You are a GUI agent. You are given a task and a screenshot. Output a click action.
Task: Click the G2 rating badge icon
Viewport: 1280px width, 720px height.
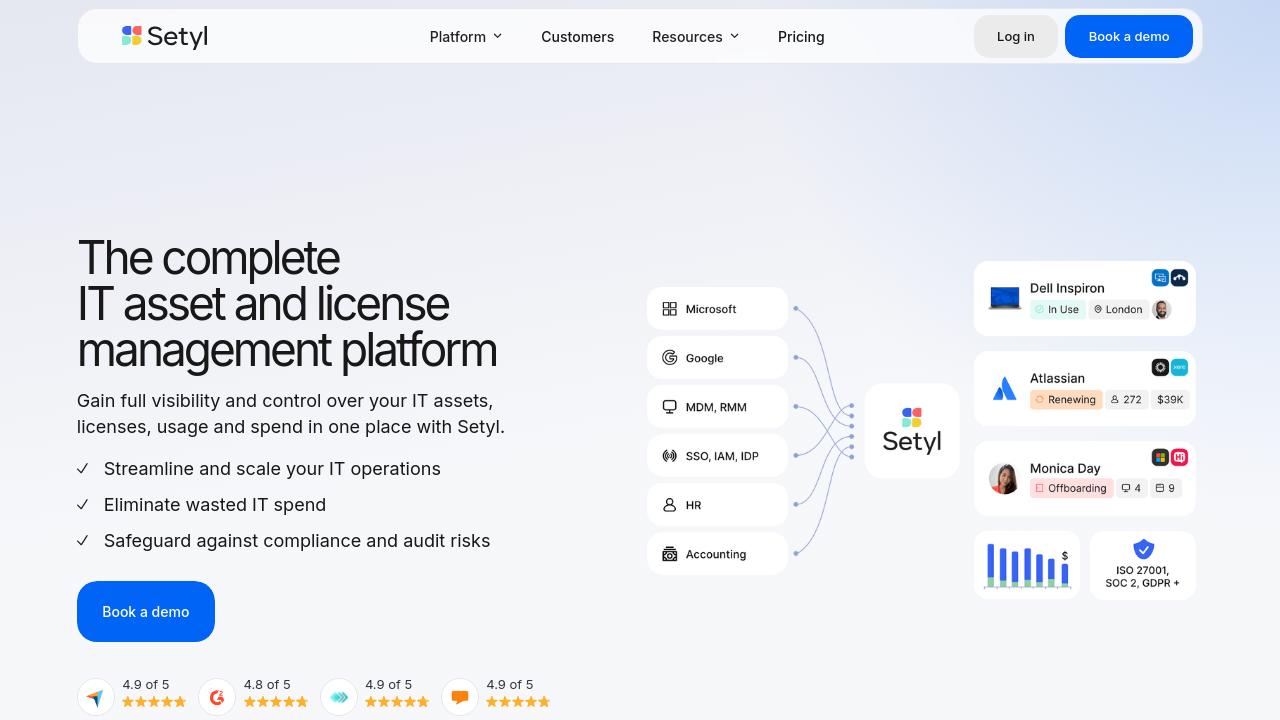click(217, 696)
